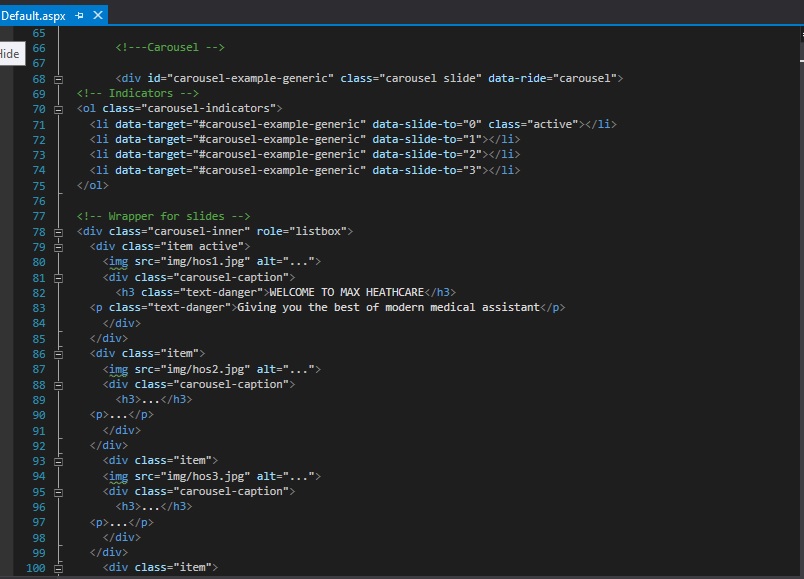Image resolution: width=804 pixels, height=579 pixels.
Task: Collapse the carousel div fold on line 68
Action: click(x=57, y=77)
